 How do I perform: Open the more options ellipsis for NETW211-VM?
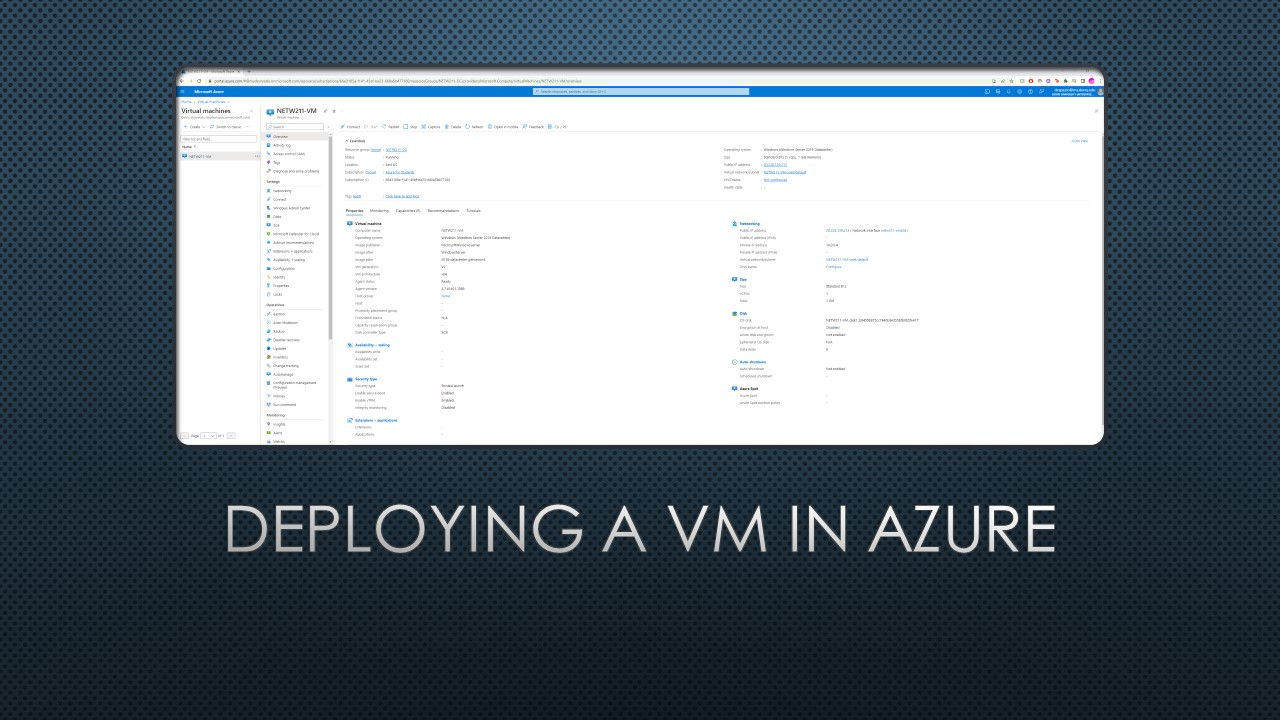point(257,156)
